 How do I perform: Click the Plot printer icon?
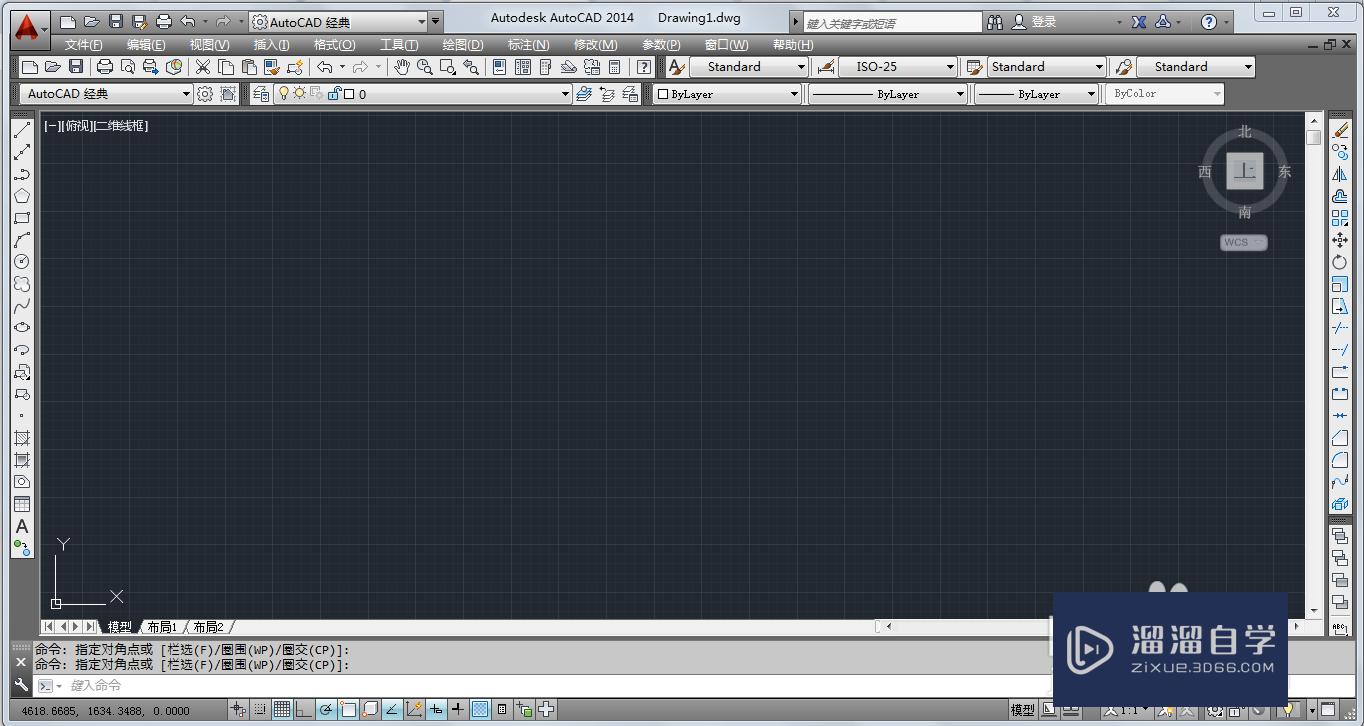[x=104, y=67]
